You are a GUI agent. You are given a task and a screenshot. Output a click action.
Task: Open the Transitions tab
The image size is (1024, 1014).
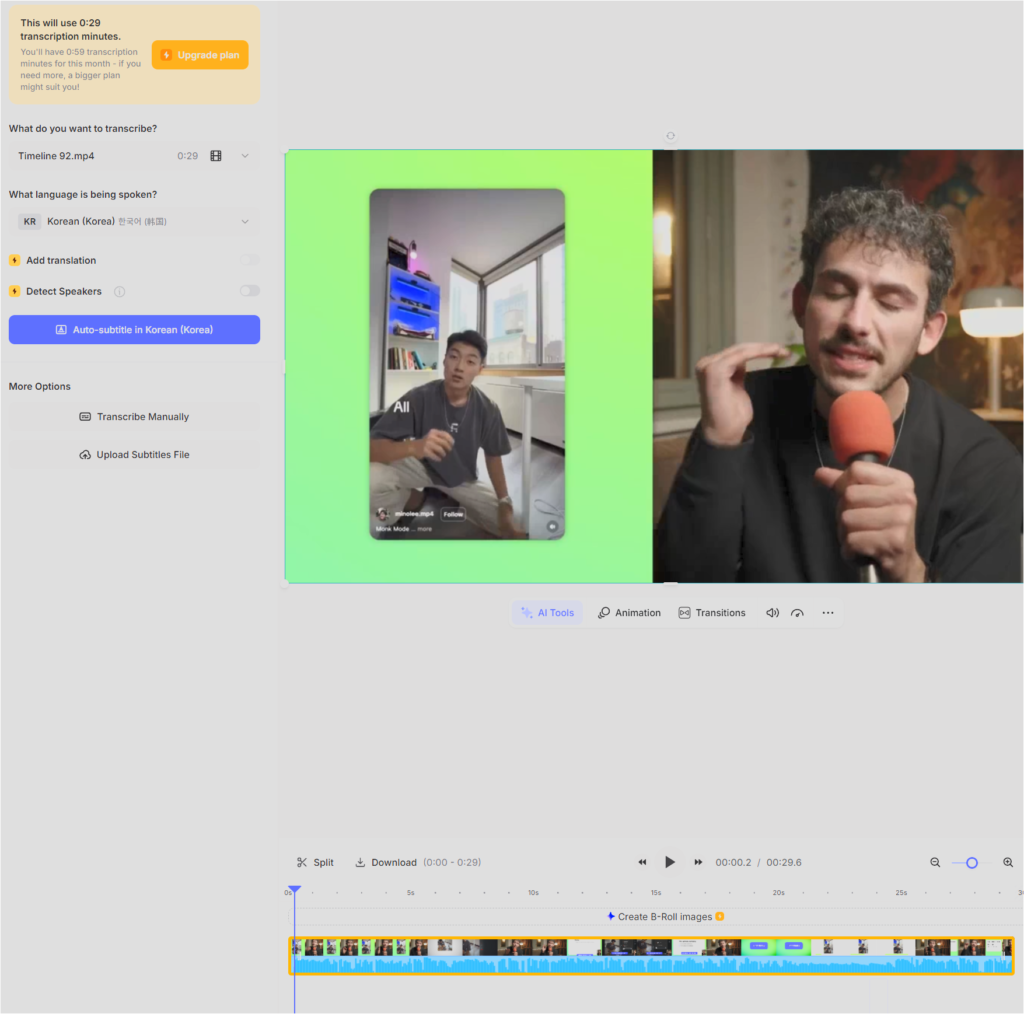point(712,613)
